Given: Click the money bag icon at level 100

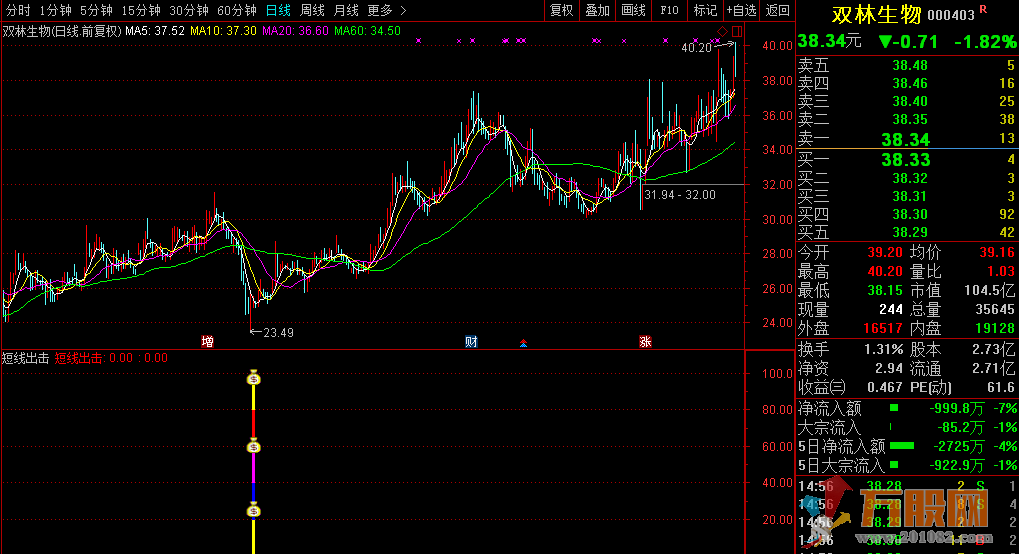Looking at the screenshot, I should point(254,378).
